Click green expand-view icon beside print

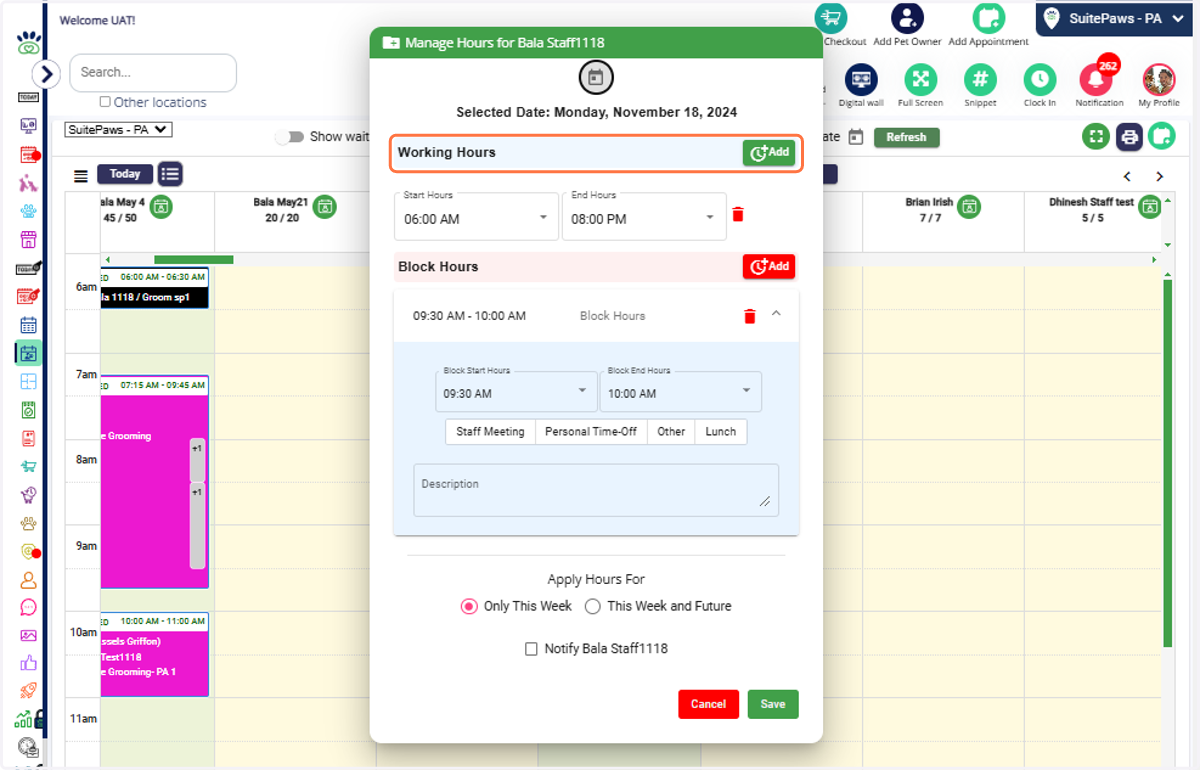pyautogui.click(x=1096, y=137)
